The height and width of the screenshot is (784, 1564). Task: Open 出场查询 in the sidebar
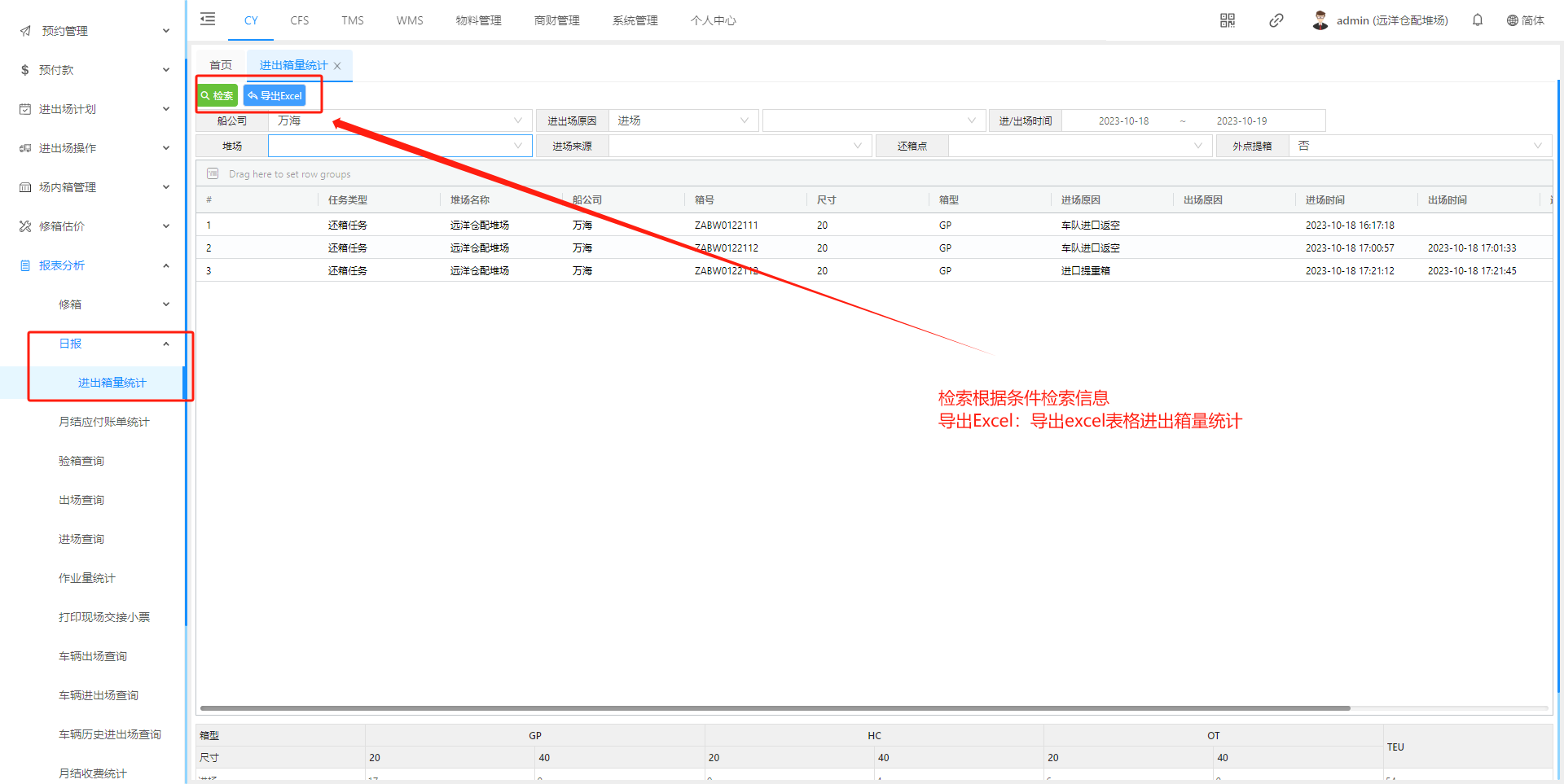point(81,500)
